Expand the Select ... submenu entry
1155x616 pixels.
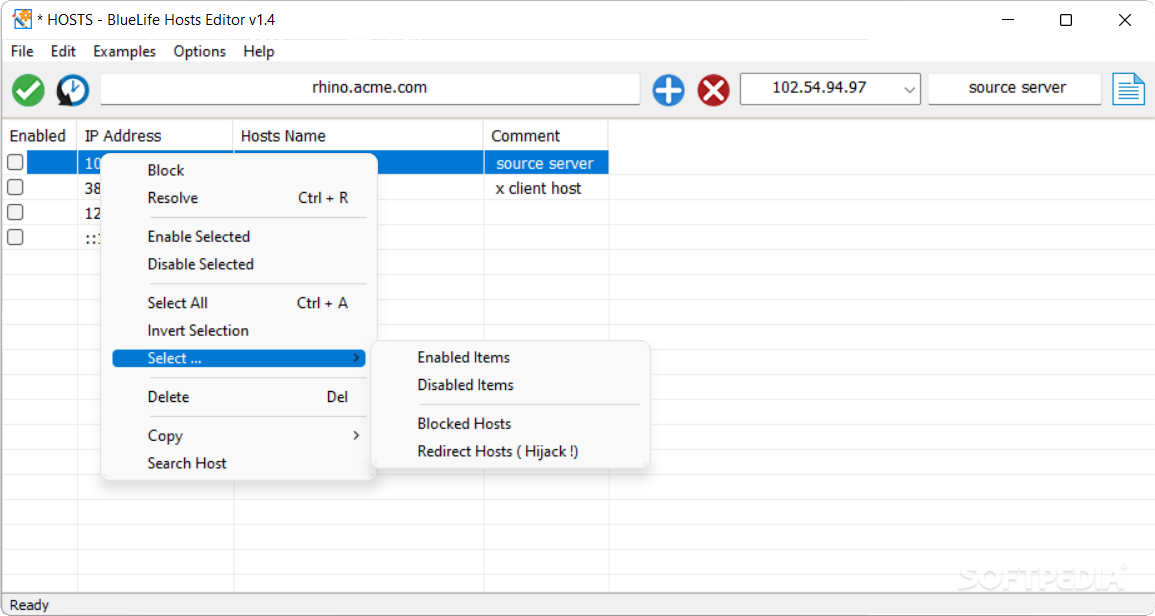(x=239, y=358)
